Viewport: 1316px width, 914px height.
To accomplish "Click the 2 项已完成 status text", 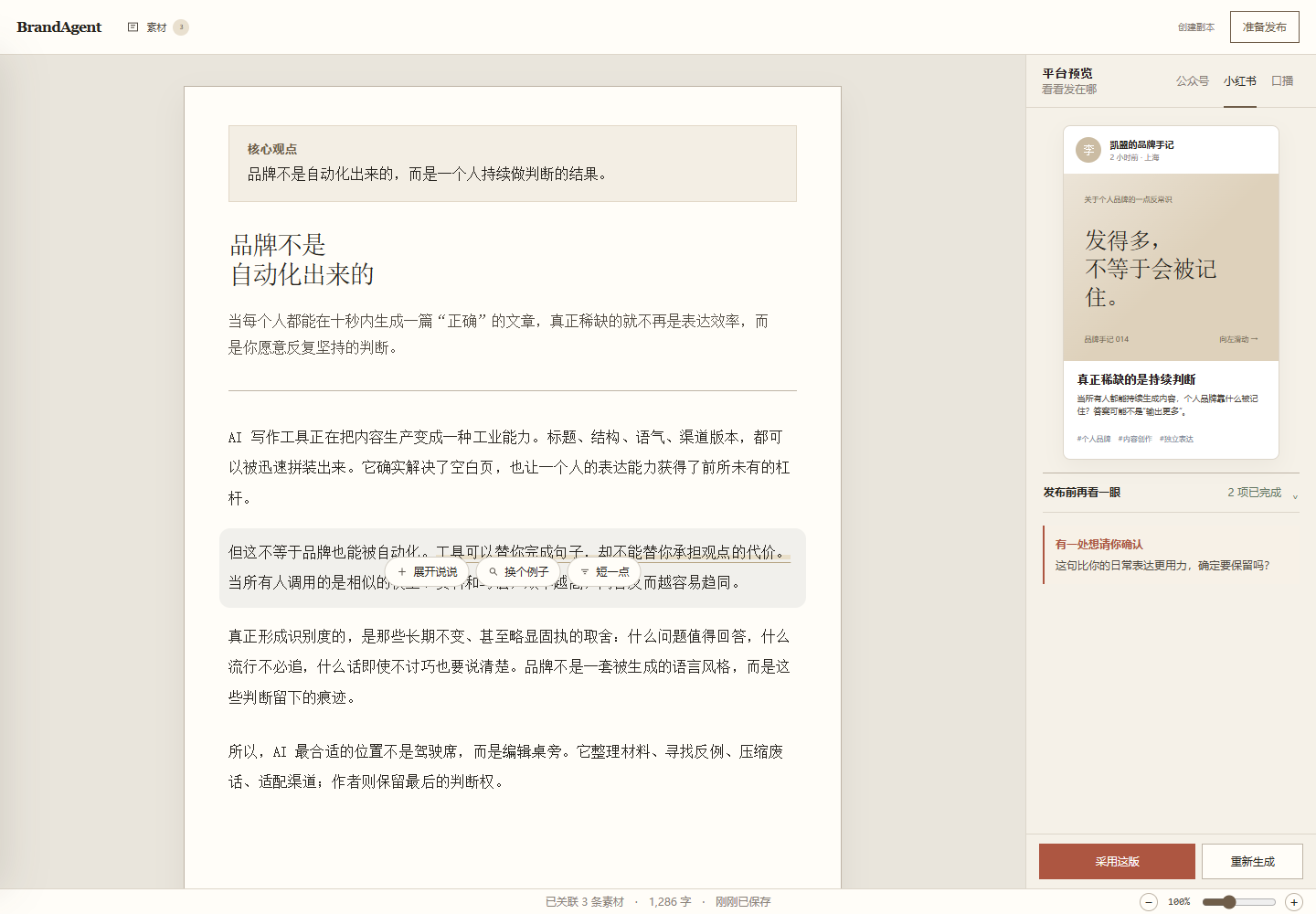I will click(x=1254, y=493).
